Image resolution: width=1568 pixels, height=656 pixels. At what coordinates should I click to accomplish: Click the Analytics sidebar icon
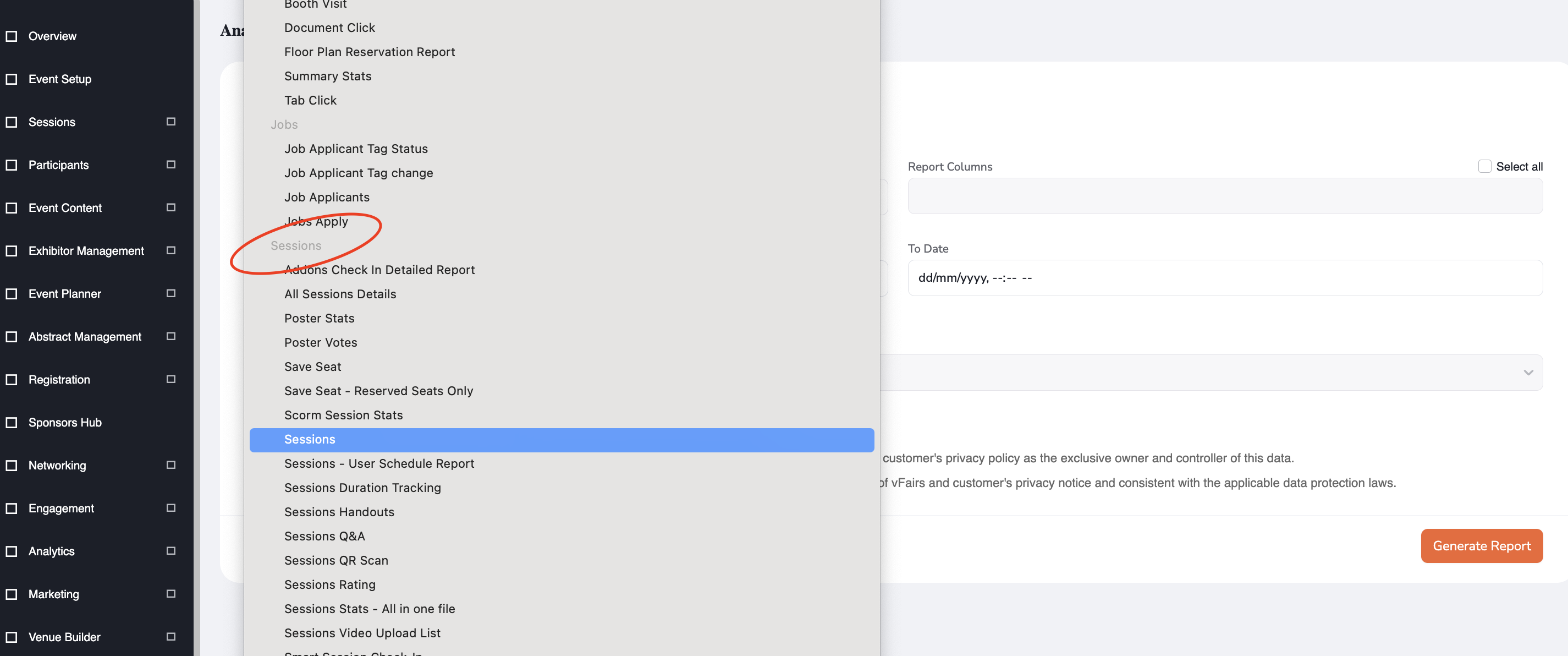coord(12,551)
